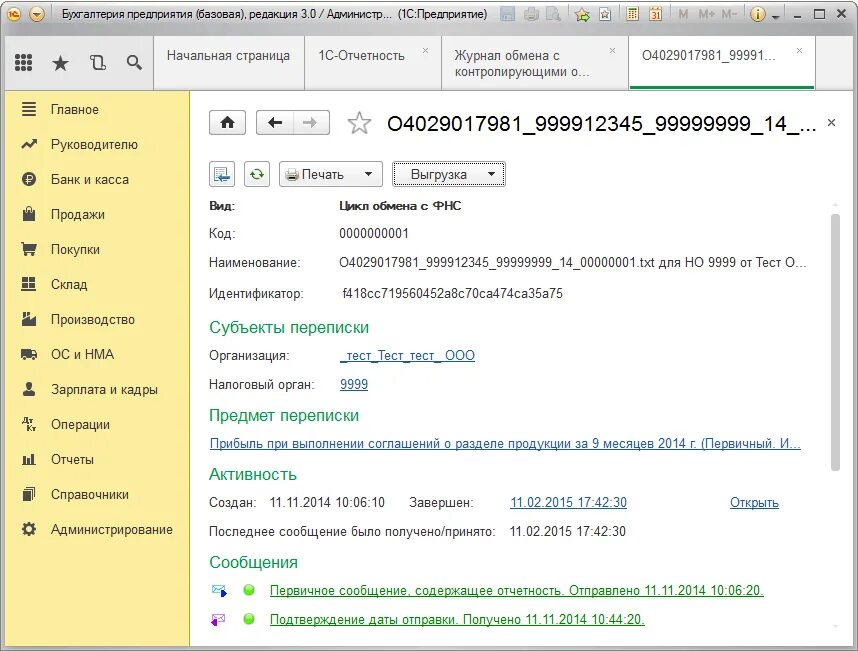The image size is (858, 651).
Task: Click the identifier f418cc719560452a8c70ca474ca35a75
Action: pos(452,294)
